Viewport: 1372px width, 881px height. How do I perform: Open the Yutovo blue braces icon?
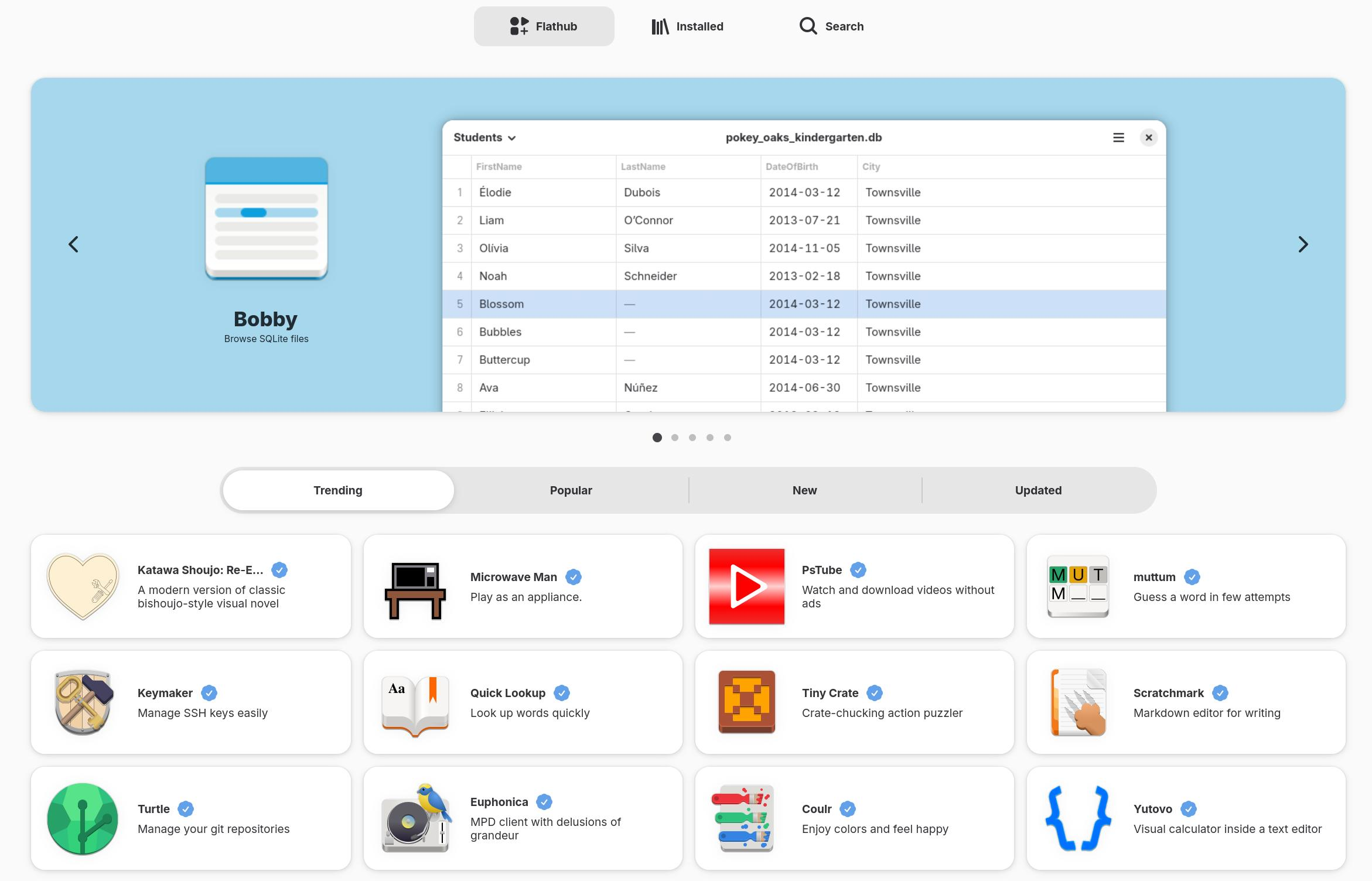point(1078,818)
